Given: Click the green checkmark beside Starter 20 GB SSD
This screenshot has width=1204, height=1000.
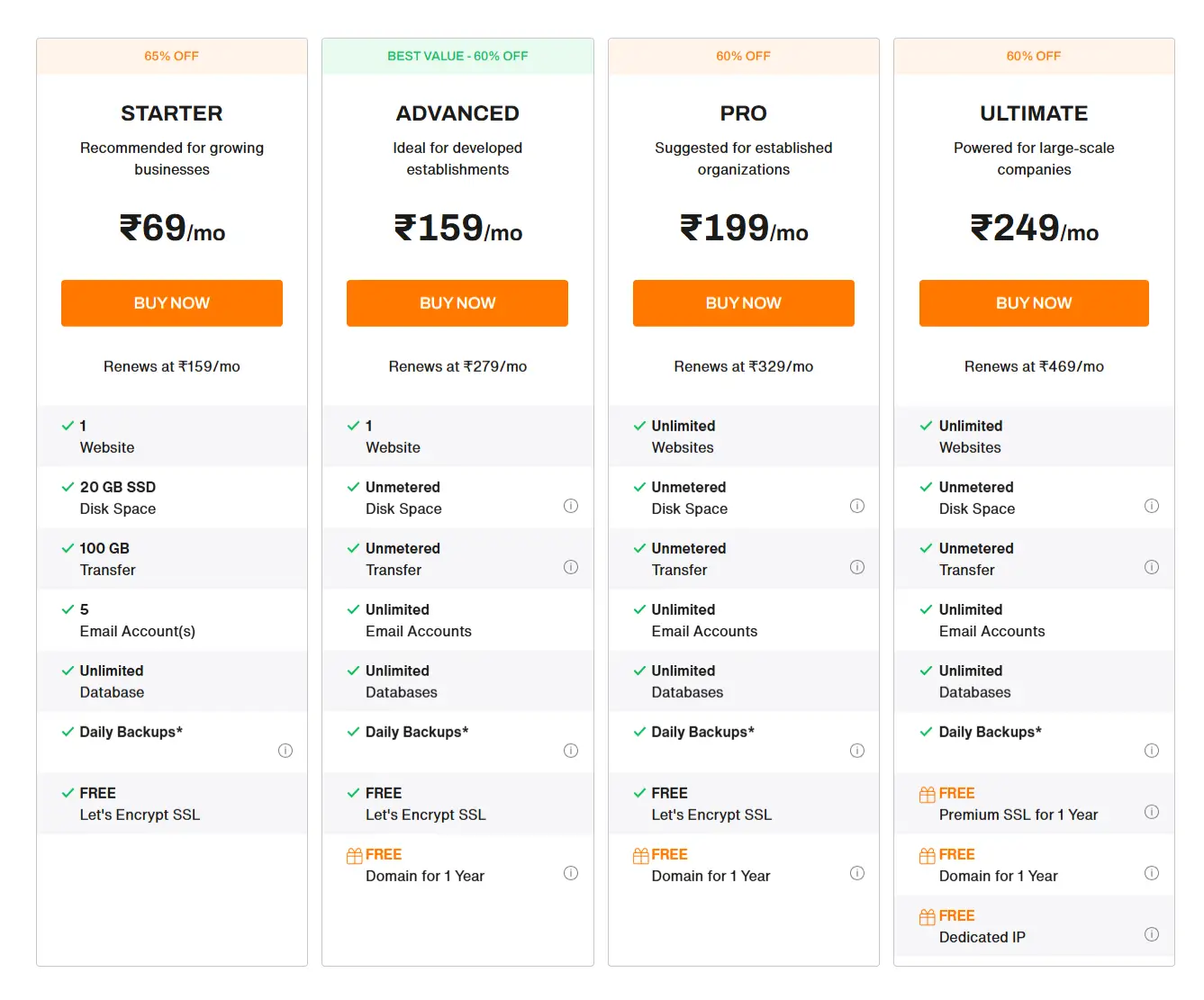Looking at the screenshot, I should click(x=68, y=486).
